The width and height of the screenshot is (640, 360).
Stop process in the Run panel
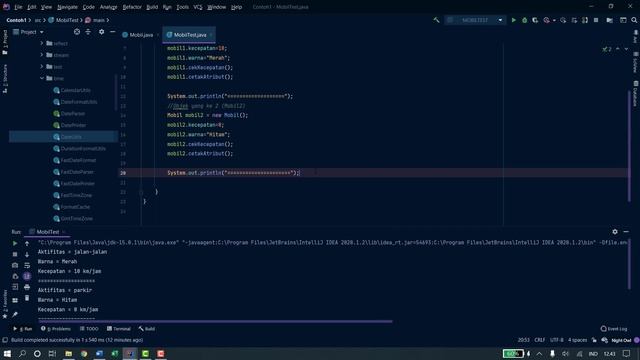click(15, 254)
